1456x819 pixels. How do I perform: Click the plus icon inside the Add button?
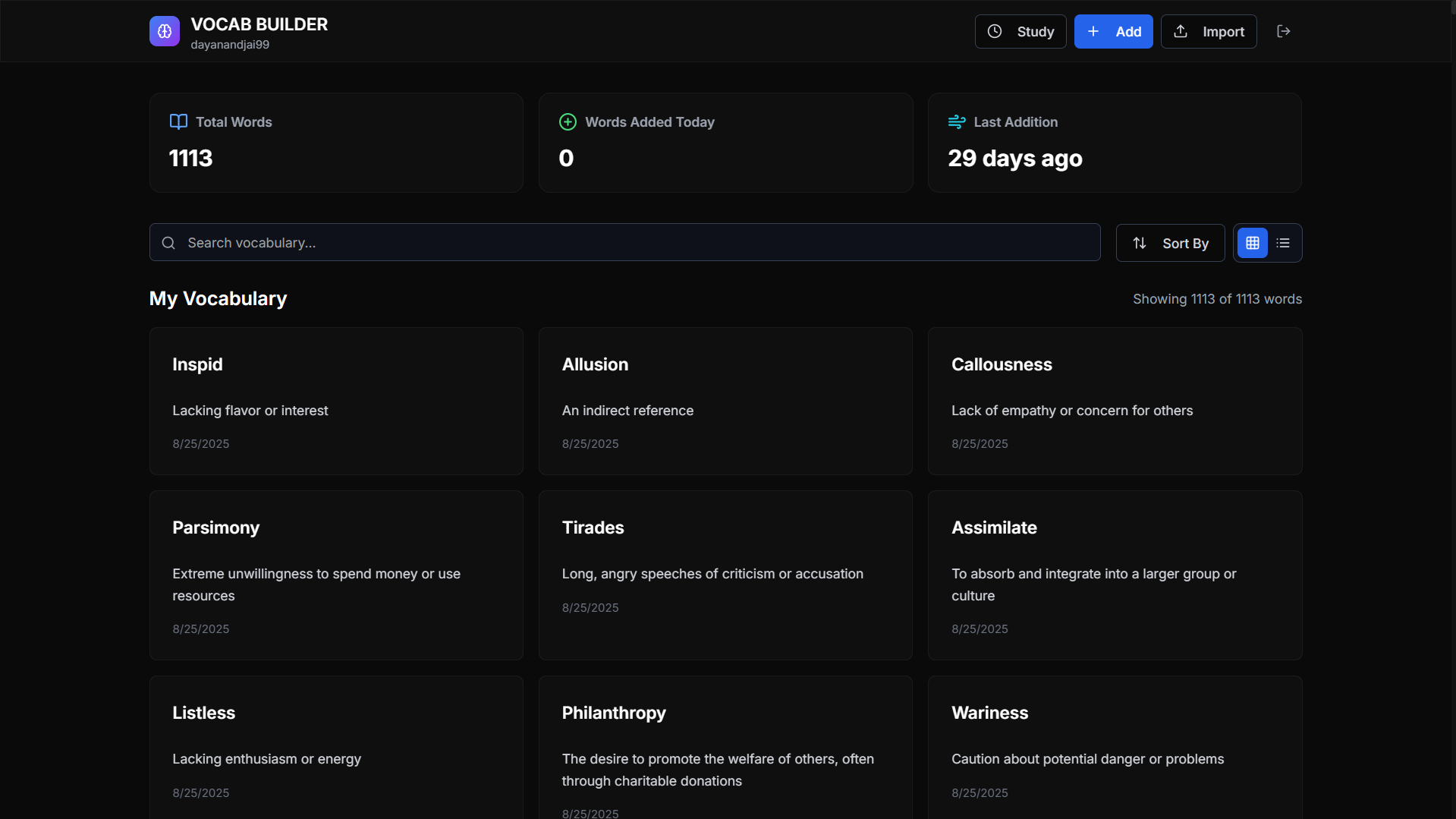[1093, 31]
